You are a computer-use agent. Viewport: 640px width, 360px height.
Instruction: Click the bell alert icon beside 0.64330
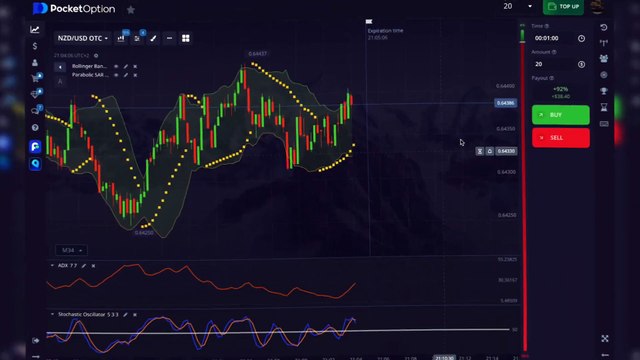(490, 151)
